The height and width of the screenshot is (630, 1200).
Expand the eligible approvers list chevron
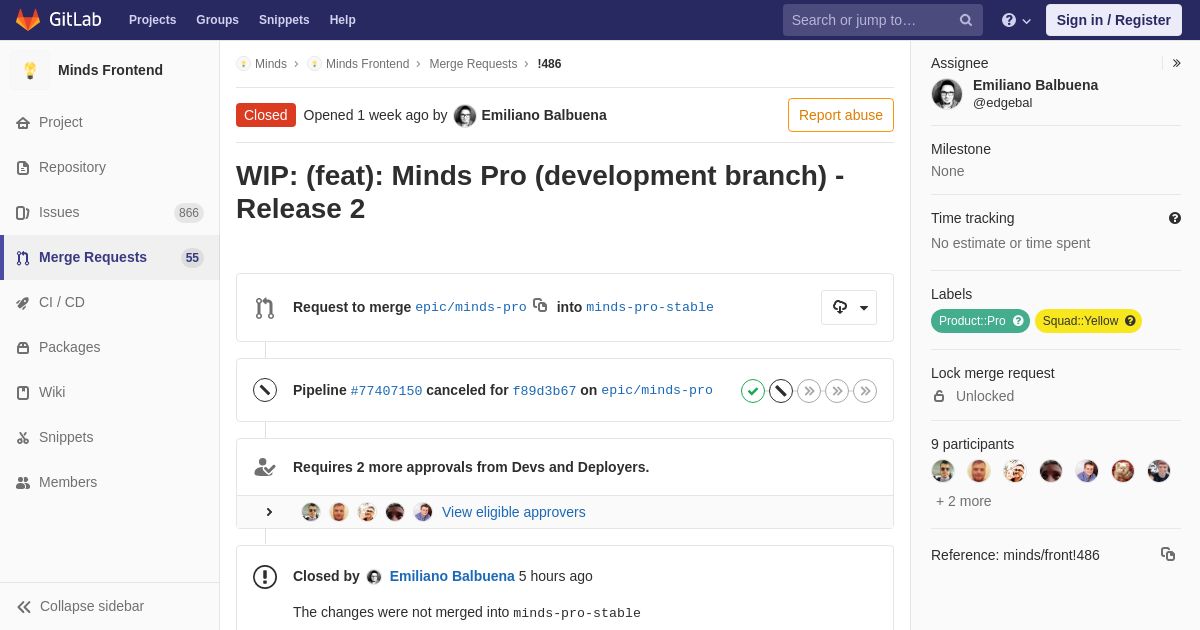tap(269, 512)
